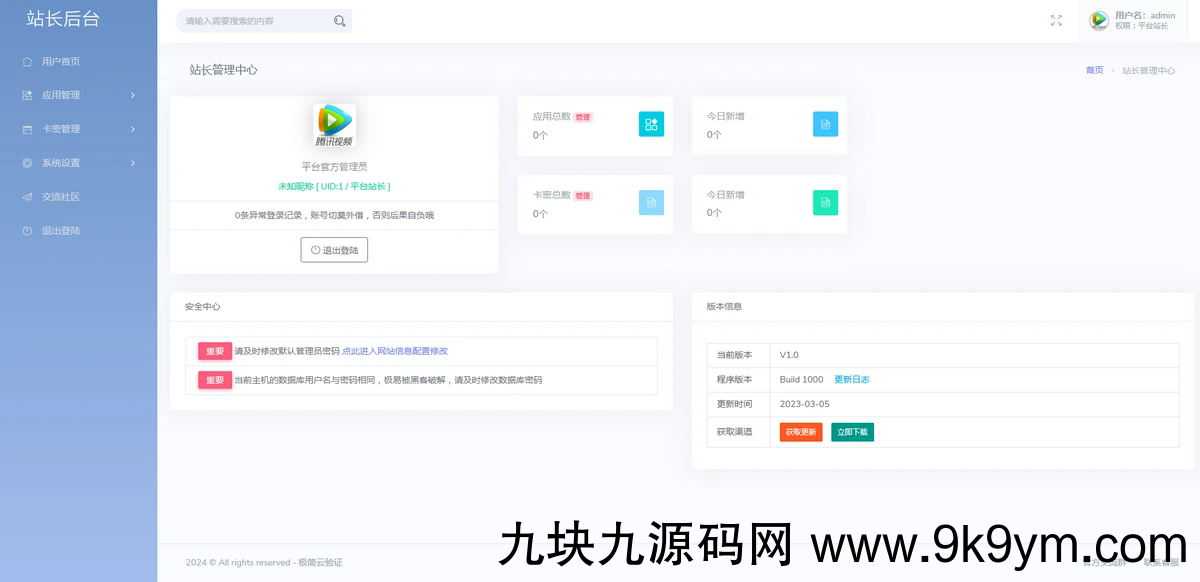Open 用户首页 in the sidebar

coord(60,61)
